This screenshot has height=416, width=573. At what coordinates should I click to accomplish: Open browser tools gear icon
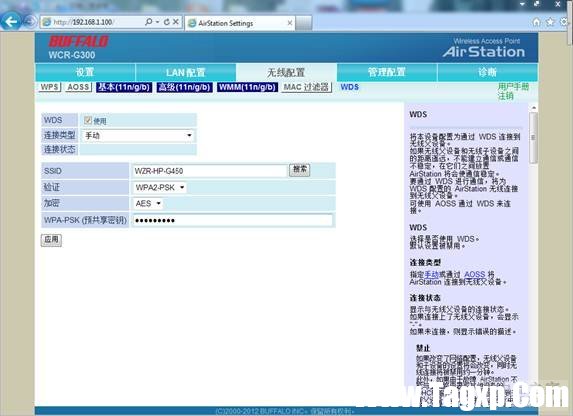pyautogui.click(x=564, y=22)
